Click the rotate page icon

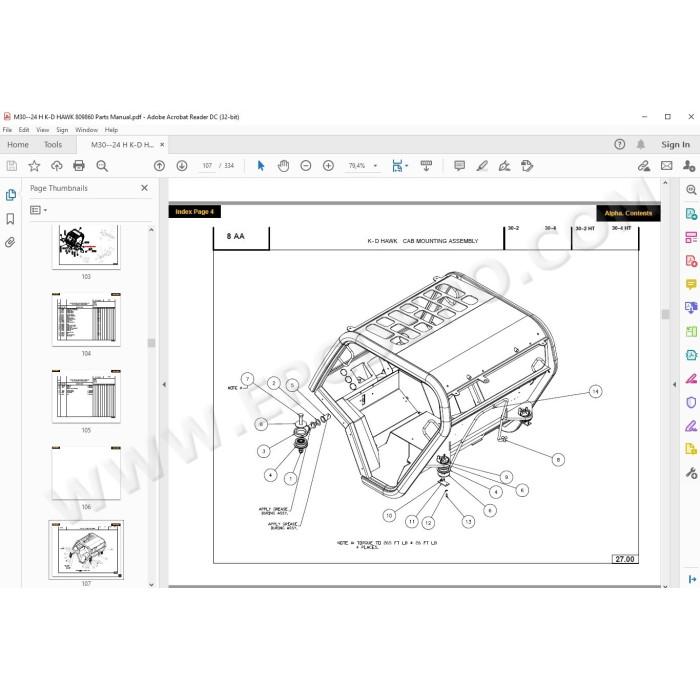(527, 166)
